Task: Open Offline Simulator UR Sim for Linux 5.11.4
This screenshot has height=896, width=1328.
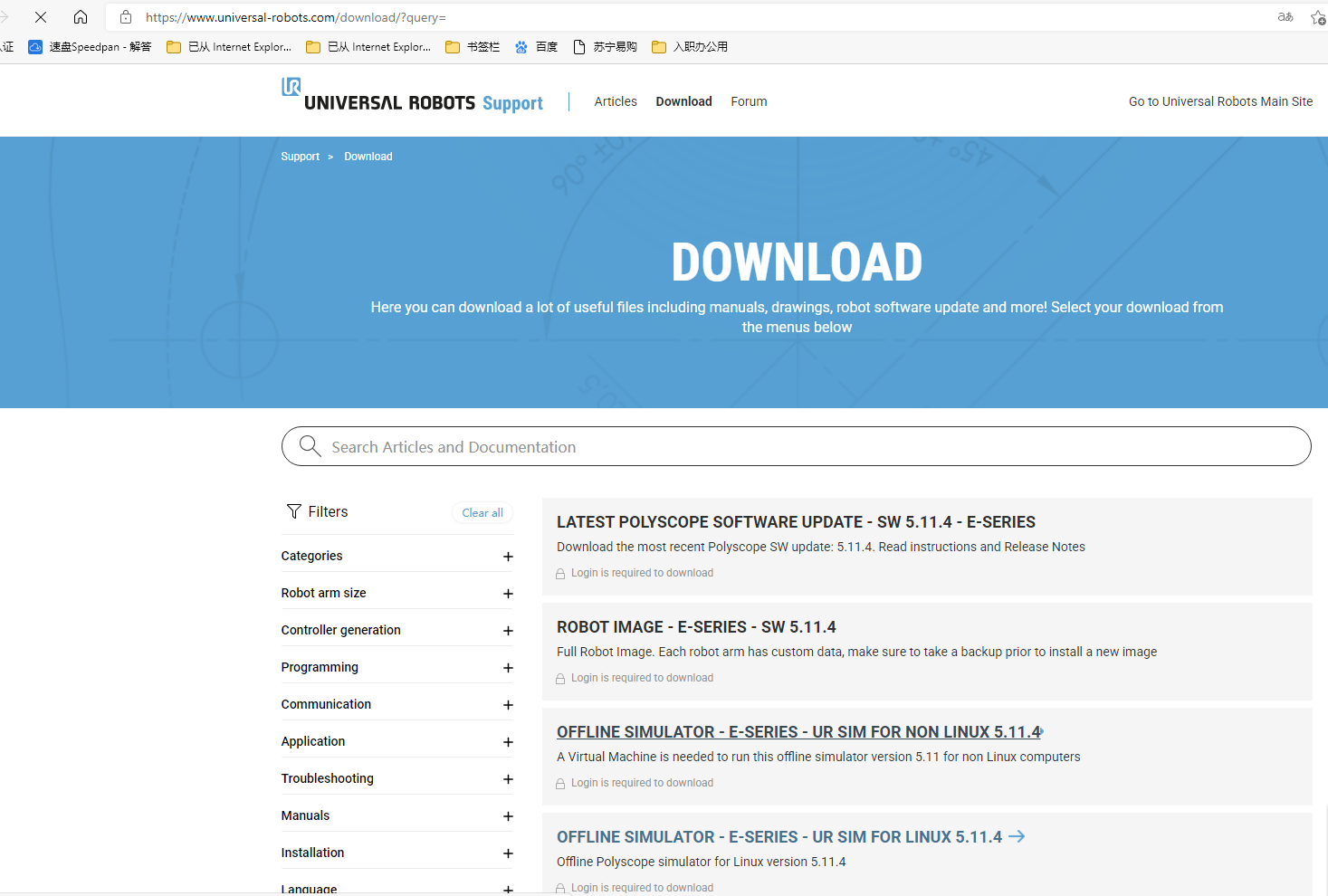Action: pyautogui.click(x=779, y=837)
